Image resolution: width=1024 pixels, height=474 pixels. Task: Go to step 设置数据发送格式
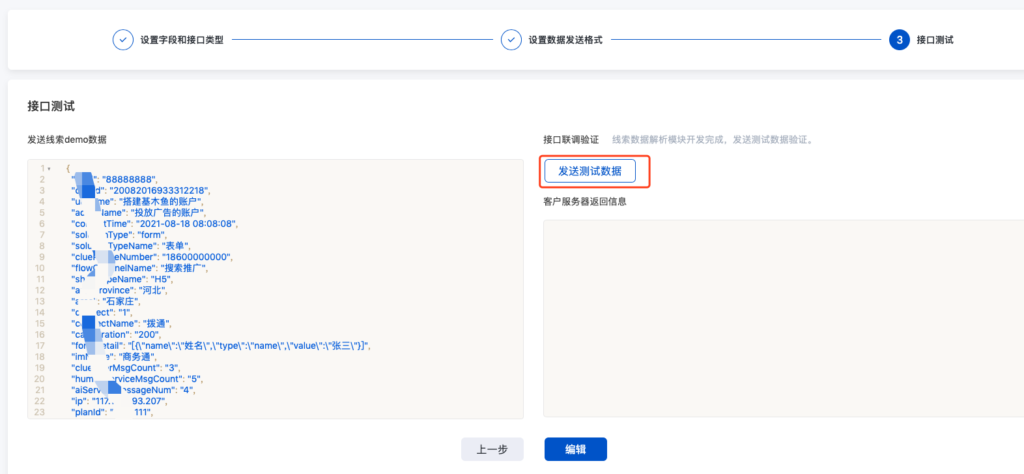click(x=565, y=40)
